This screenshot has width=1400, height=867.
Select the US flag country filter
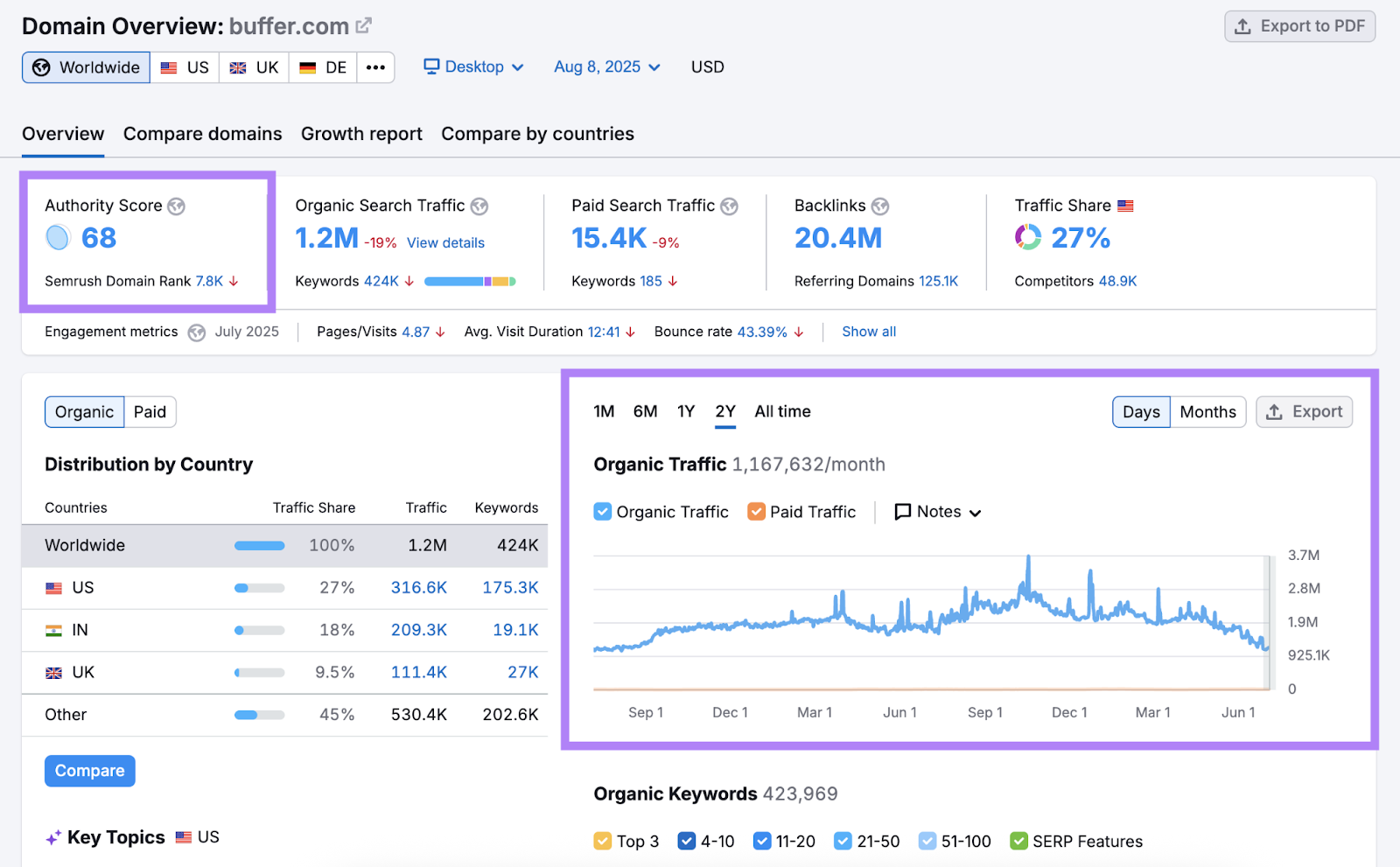(x=185, y=66)
